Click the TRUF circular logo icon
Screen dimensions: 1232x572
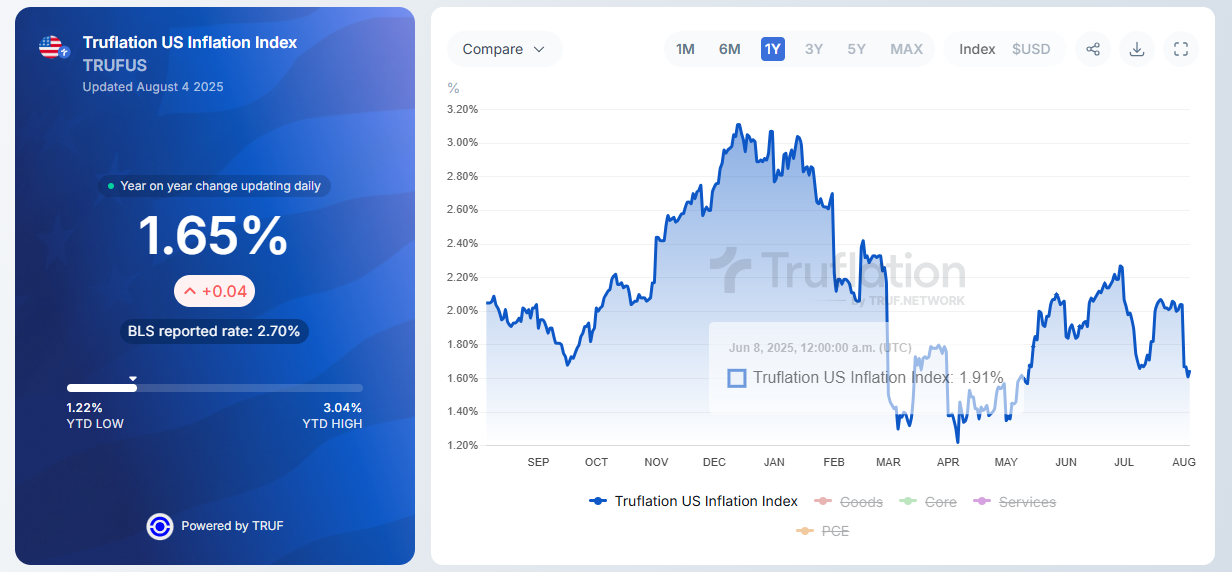pos(160,526)
